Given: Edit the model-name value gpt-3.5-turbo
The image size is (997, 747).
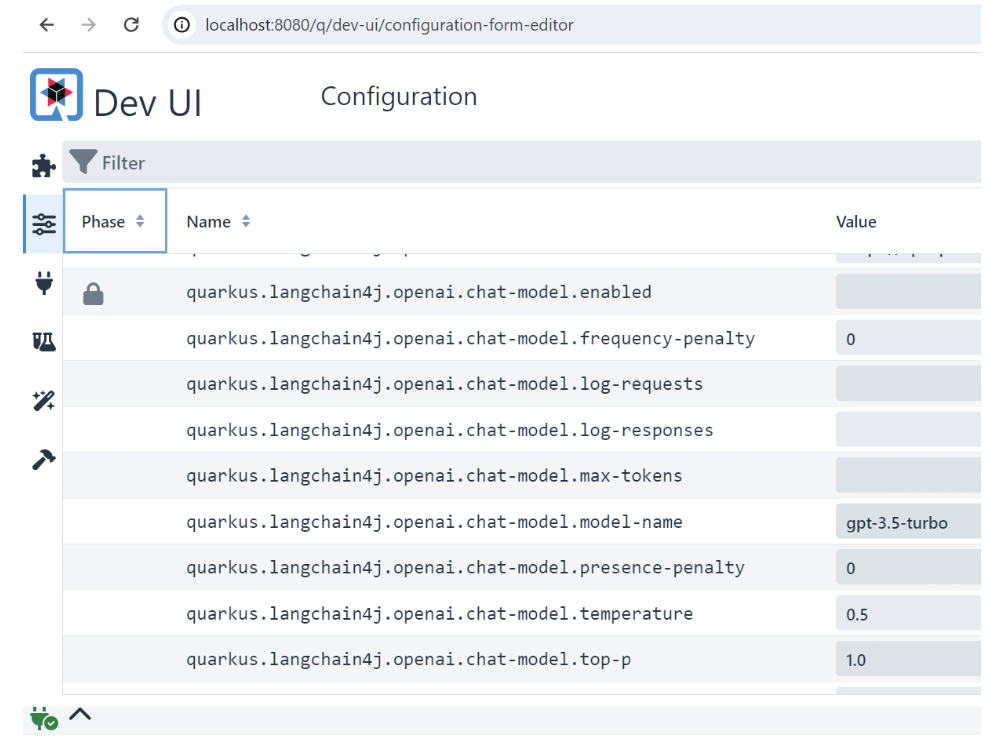Looking at the screenshot, I should point(906,522).
